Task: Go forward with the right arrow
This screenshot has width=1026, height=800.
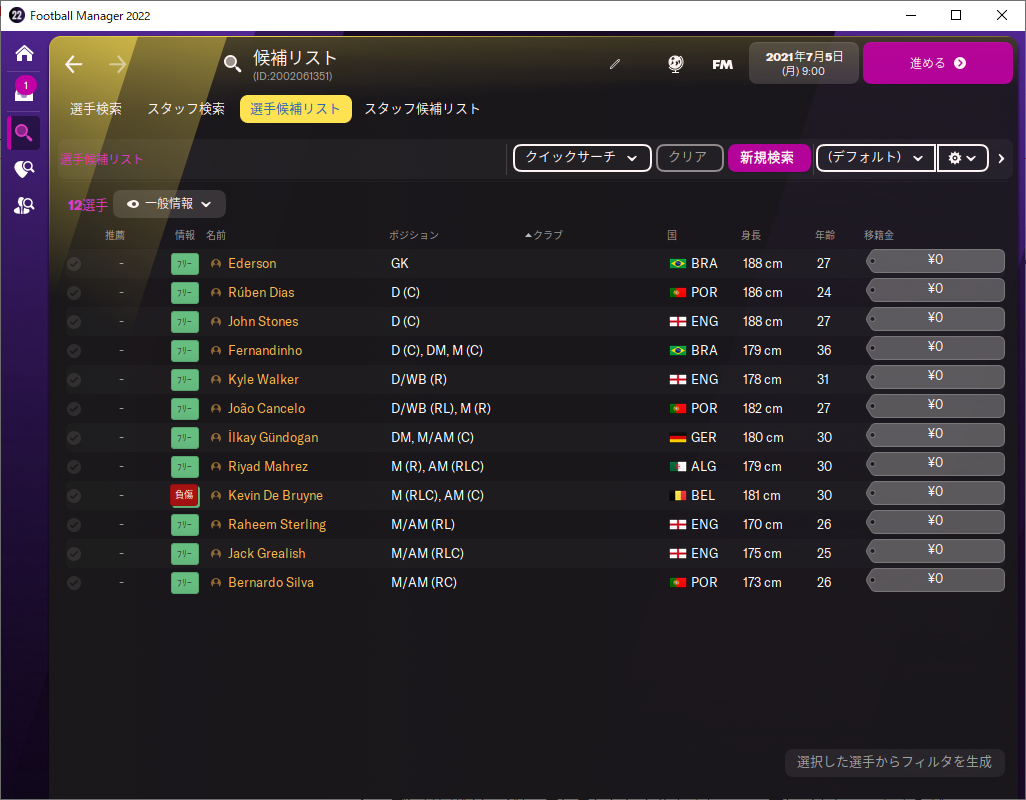Action: click(118, 64)
